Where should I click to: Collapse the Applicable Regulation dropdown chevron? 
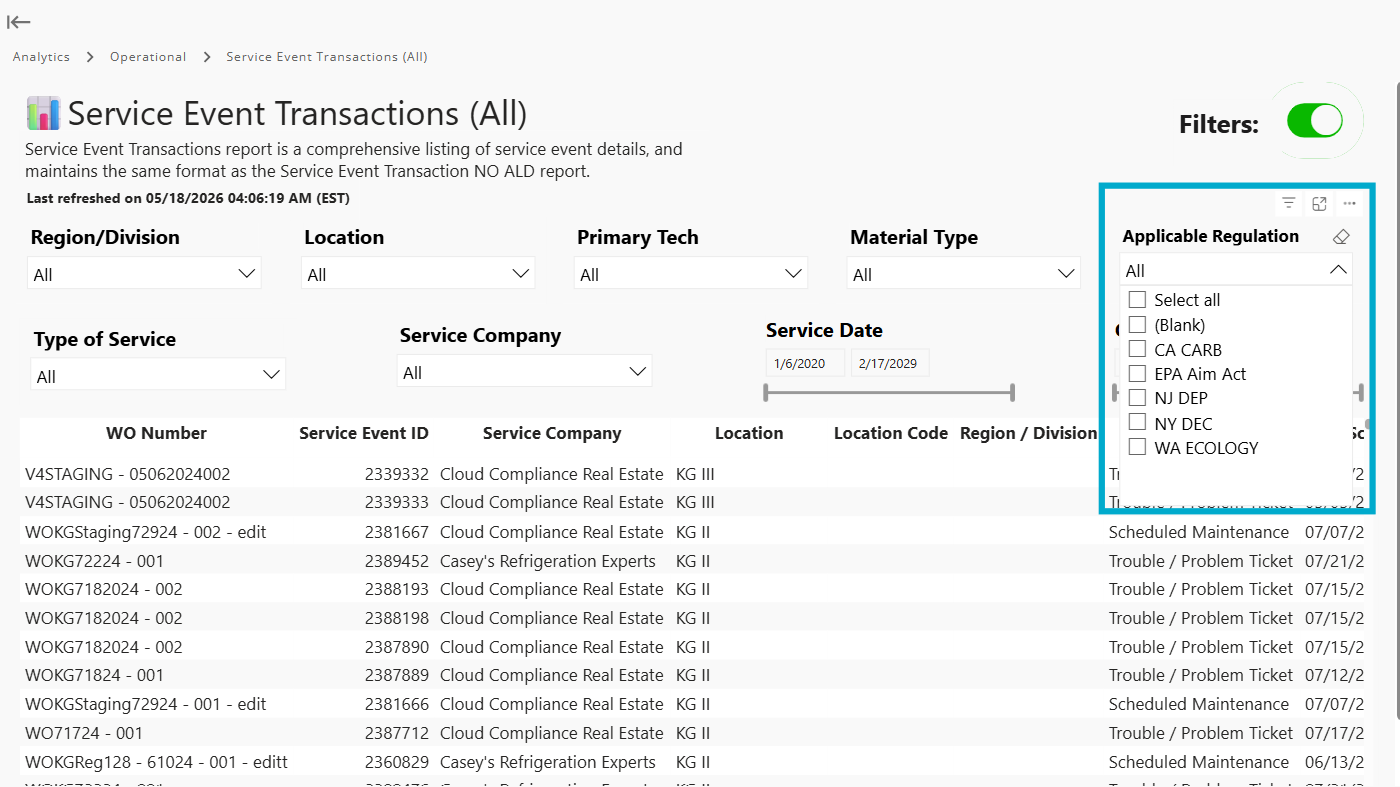(x=1337, y=270)
